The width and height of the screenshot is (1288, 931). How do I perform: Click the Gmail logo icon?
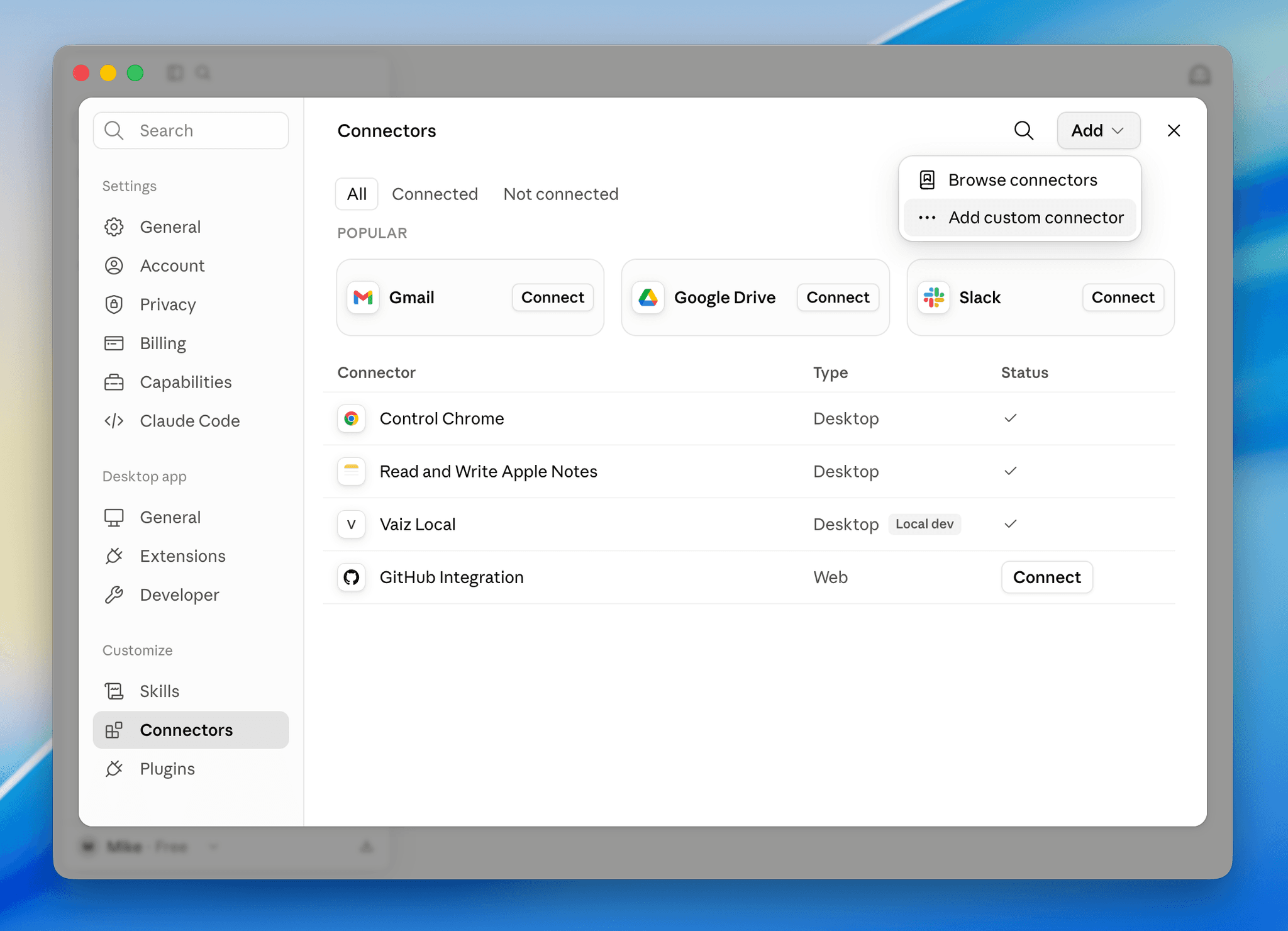point(363,298)
